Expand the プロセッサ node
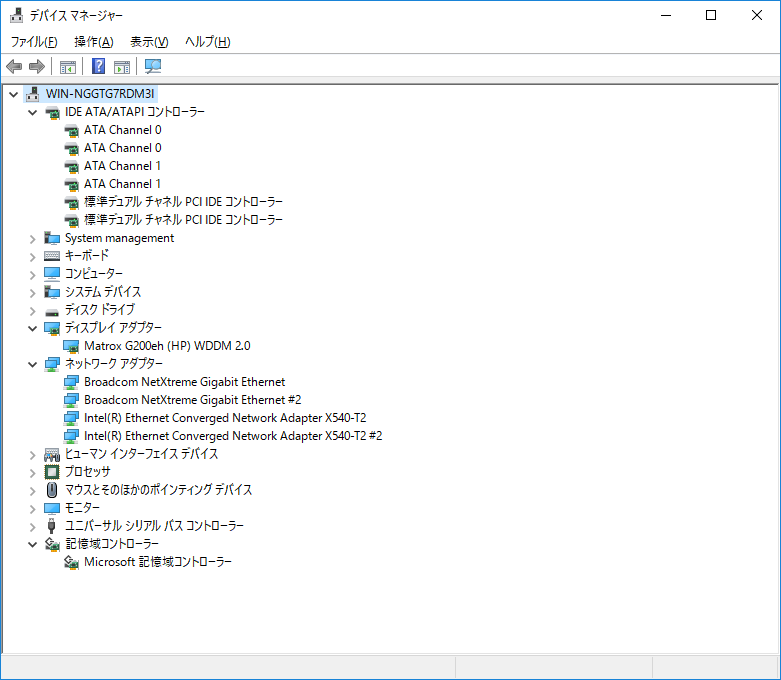Viewport: 781px width, 680px height. coord(32,473)
